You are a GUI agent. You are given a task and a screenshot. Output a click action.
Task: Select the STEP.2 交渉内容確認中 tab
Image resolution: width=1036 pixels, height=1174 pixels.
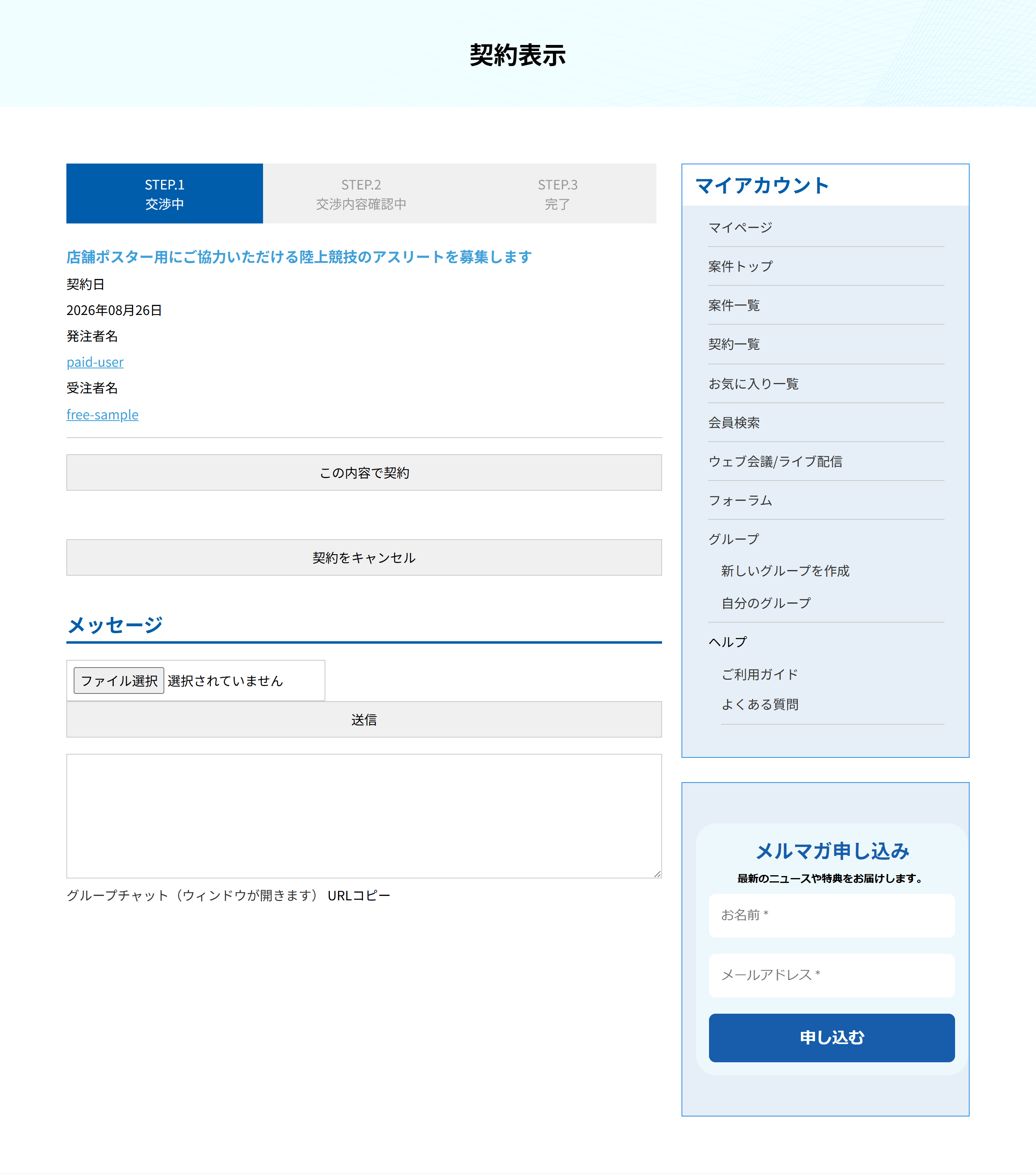point(361,194)
